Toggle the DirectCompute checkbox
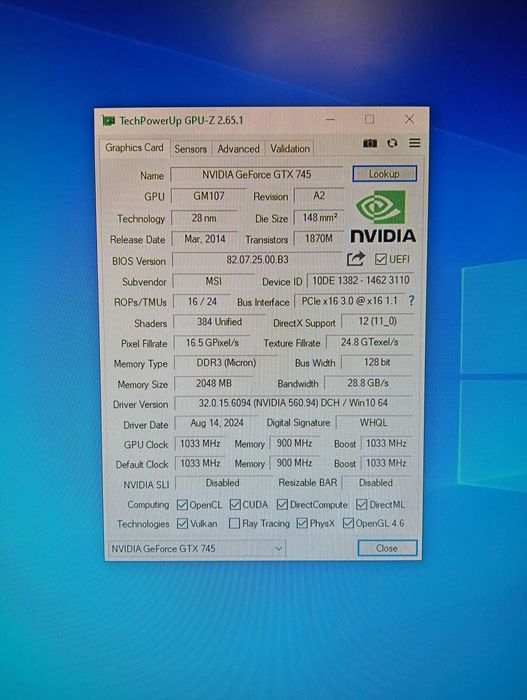Image resolution: width=527 pixels, height=700 pixels. 282,504
